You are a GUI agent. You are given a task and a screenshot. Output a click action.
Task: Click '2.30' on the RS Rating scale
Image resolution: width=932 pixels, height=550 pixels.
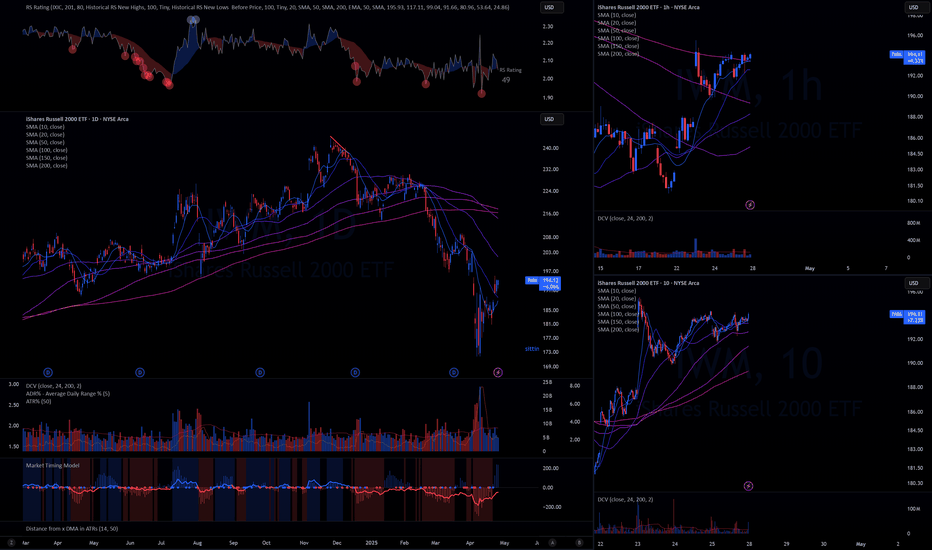coord(547,26)
